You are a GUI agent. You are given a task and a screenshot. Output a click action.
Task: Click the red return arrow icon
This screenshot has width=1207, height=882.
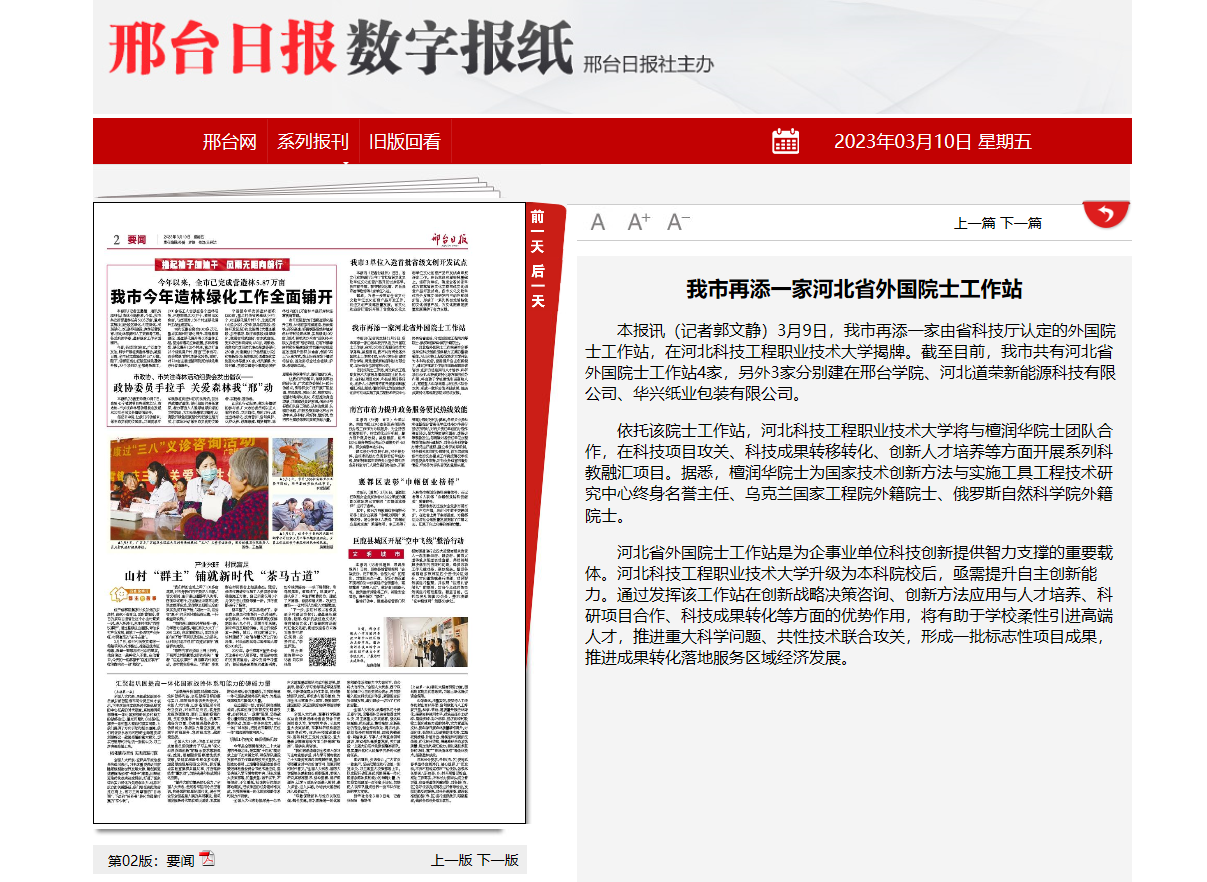pos(1105,214)
